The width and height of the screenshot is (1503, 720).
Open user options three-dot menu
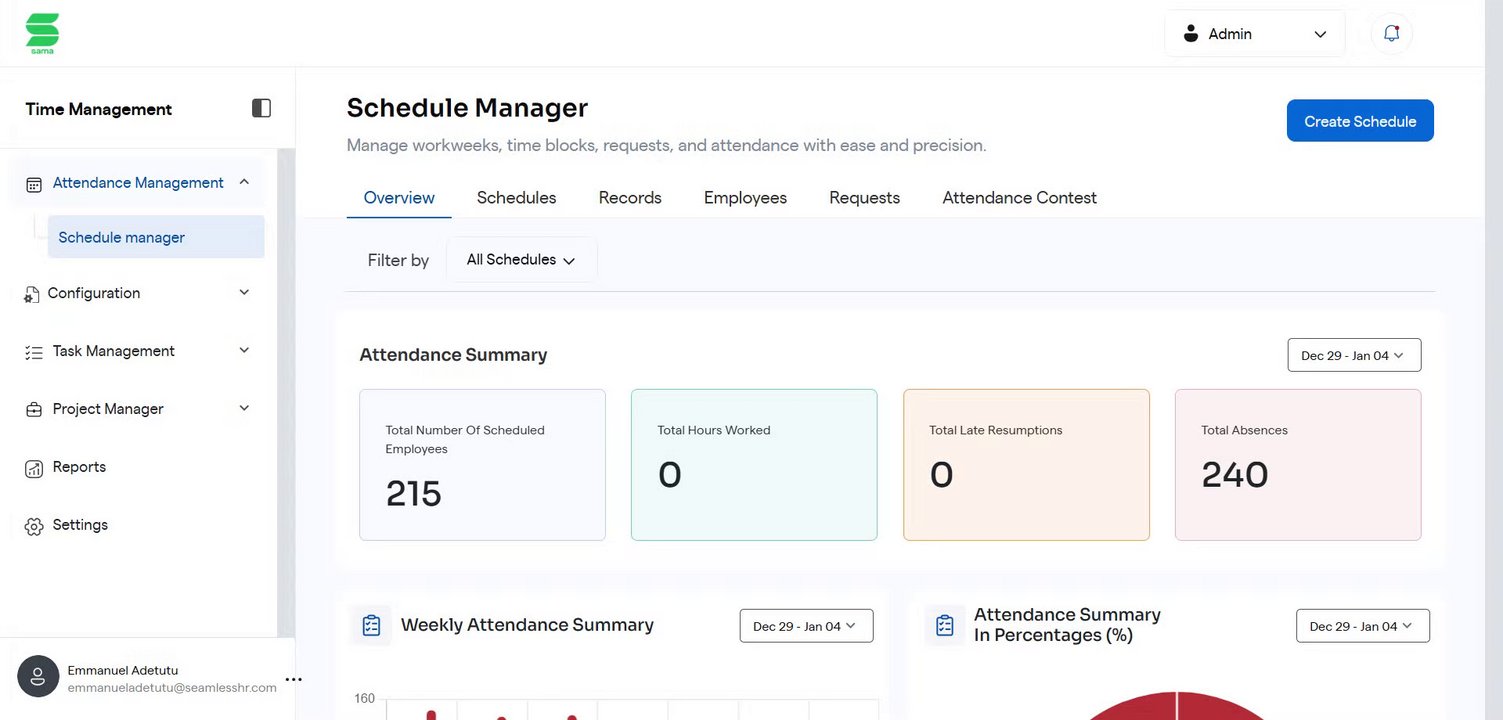tap(293, 679)
